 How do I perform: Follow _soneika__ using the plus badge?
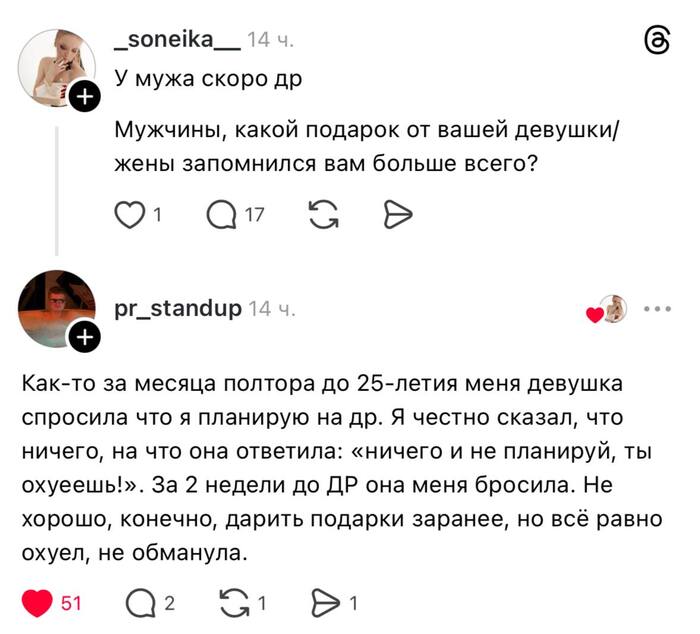point(86,97)
